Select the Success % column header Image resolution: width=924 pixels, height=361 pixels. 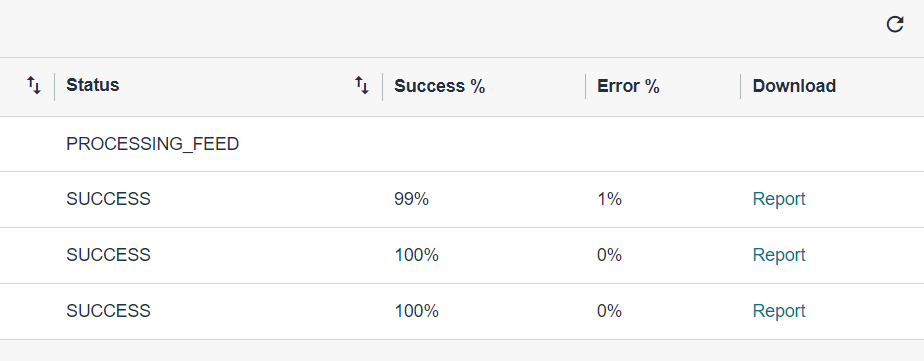click(440, 86)
